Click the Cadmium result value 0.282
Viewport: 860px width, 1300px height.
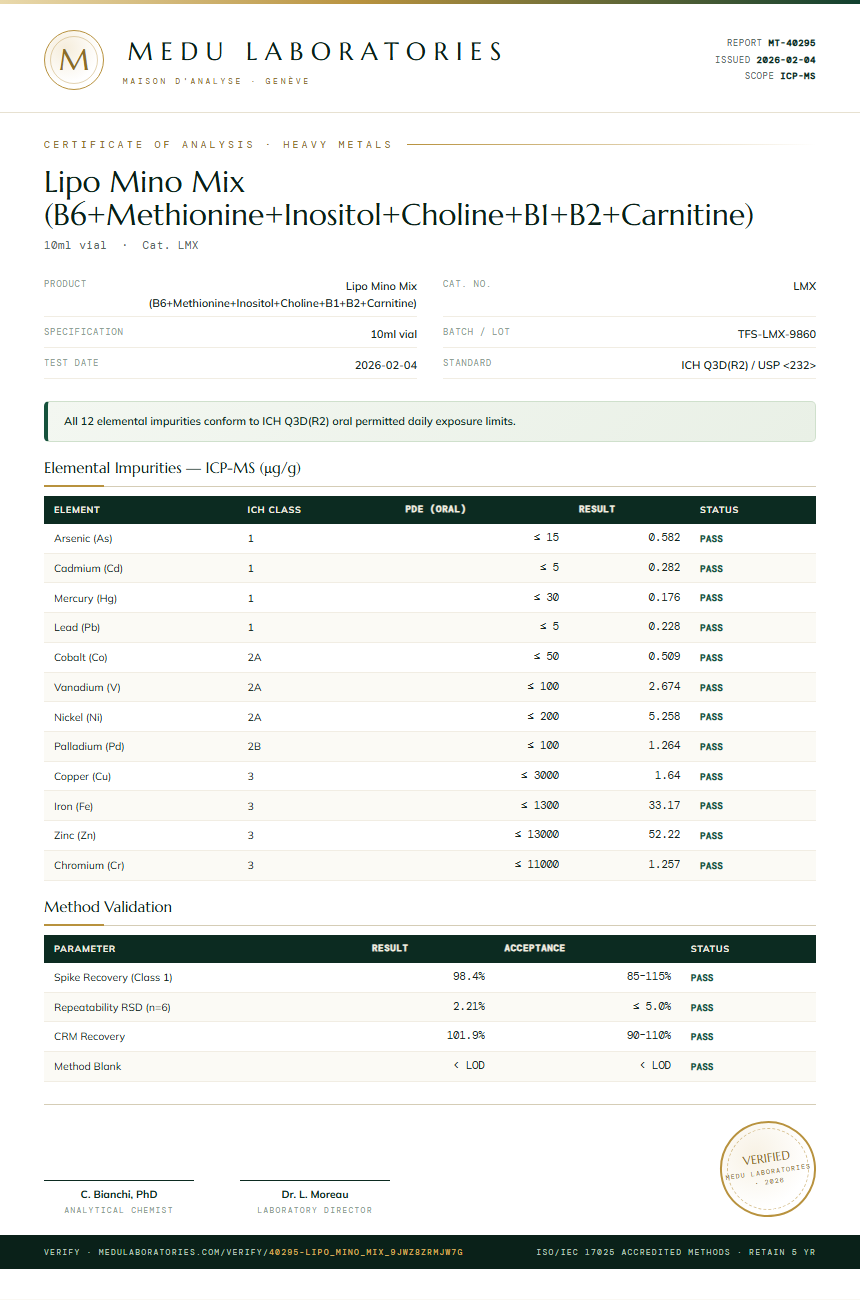click(x=664, y=568)
